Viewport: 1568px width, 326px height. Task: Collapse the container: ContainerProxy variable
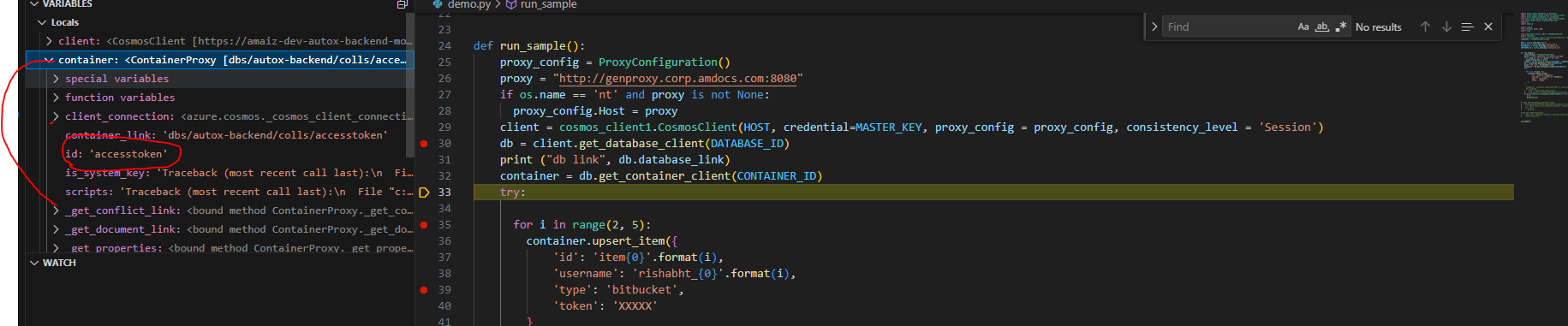coord(49,60)
